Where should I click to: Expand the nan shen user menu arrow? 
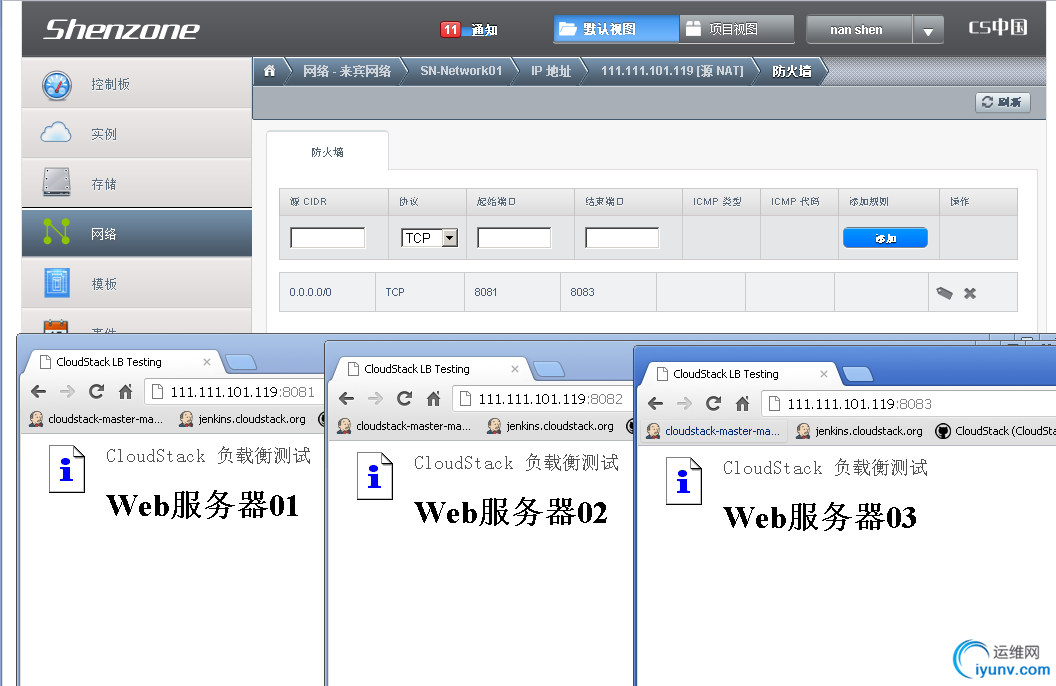coord(928,30)
